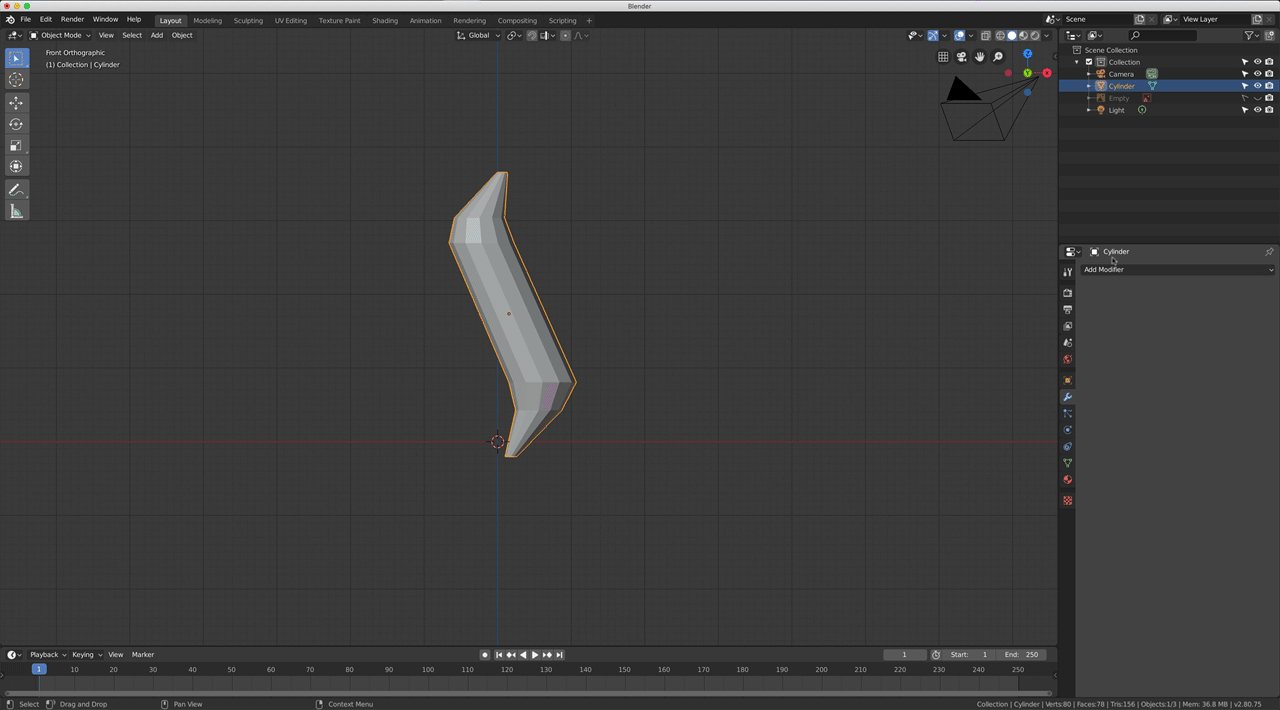This screenshot has height=710, width=1280.
Task: Select the Scale tool
Action: tap(16, 146)
